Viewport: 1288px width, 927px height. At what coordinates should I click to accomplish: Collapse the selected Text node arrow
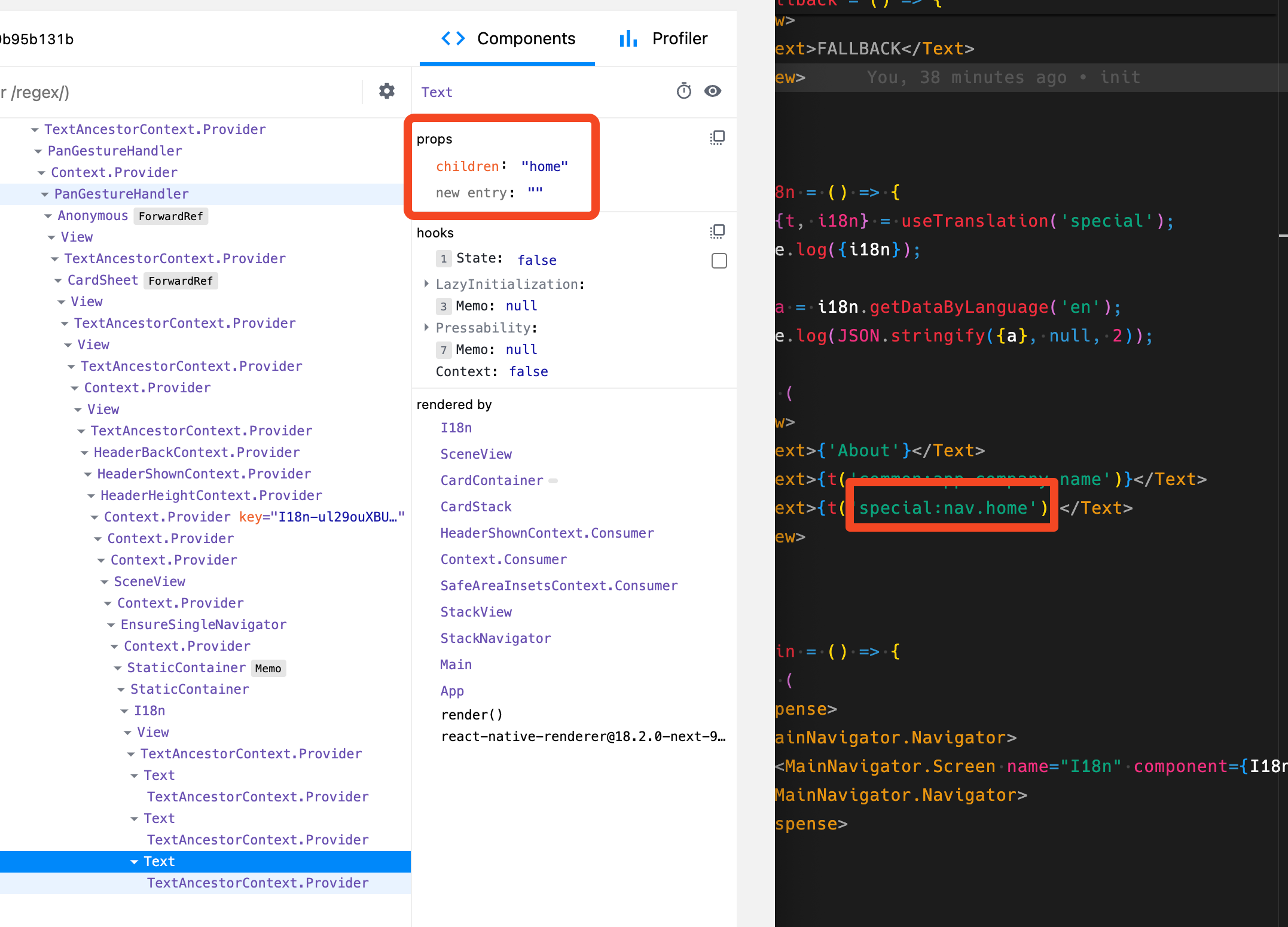134,862
